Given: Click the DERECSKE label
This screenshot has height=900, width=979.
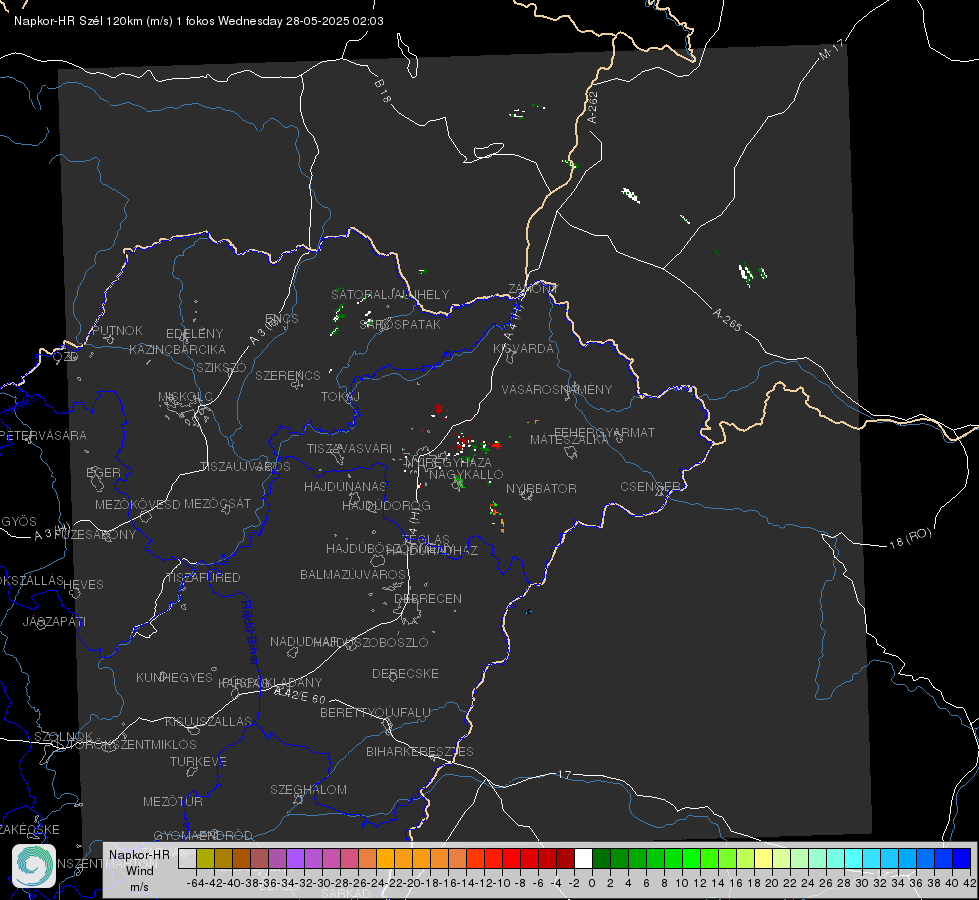Looking at the screenshot, I should coord(405,673).
